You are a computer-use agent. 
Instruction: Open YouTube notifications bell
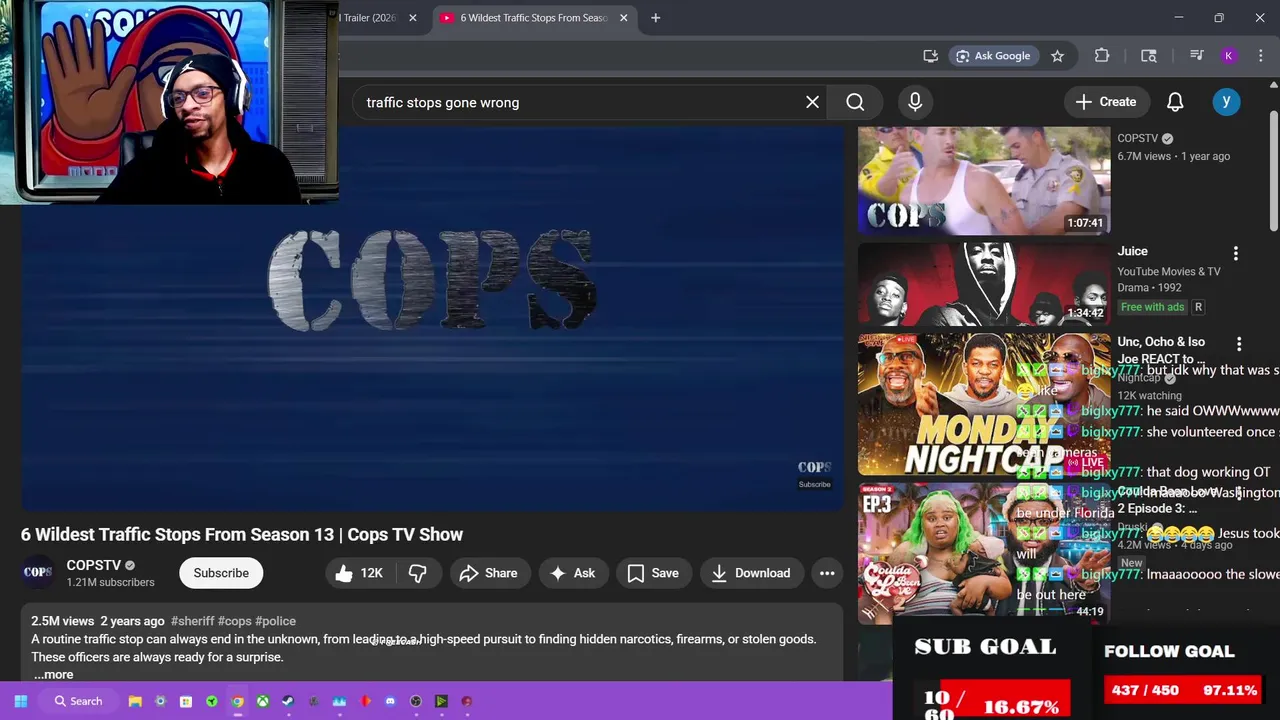point(1175,102)
